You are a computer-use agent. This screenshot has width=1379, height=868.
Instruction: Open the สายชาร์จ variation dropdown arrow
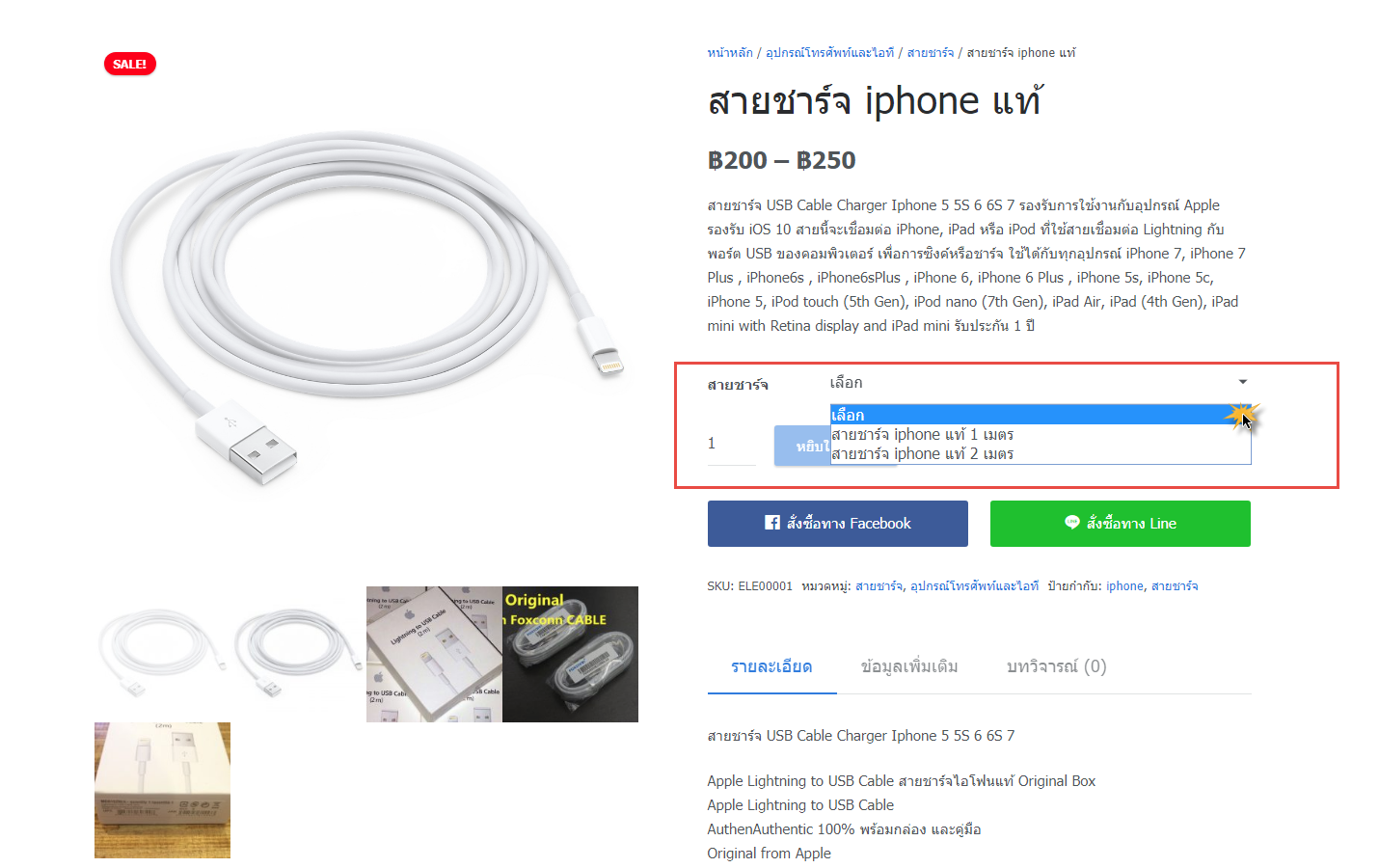click(x=1242, y=382)
